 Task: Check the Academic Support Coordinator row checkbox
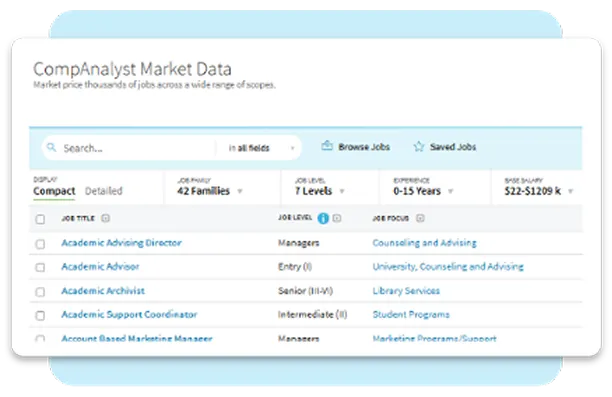coord(40,315)
